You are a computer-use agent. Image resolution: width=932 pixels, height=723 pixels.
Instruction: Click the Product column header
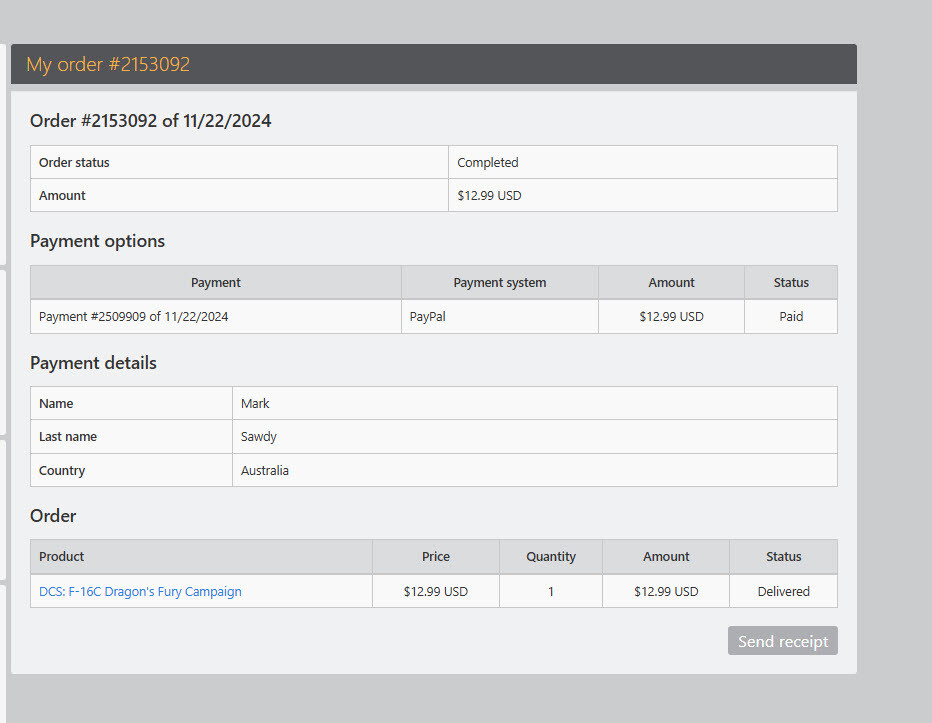click(x=201, y=557)
